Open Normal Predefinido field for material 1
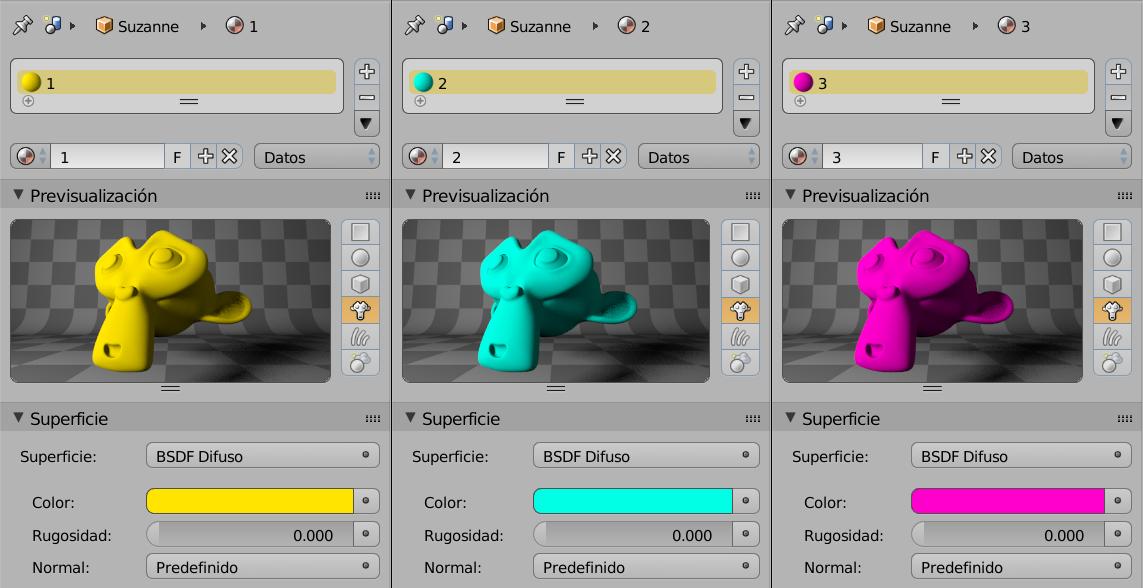This screenshot has height=588, width=1143. click(263, 566)
